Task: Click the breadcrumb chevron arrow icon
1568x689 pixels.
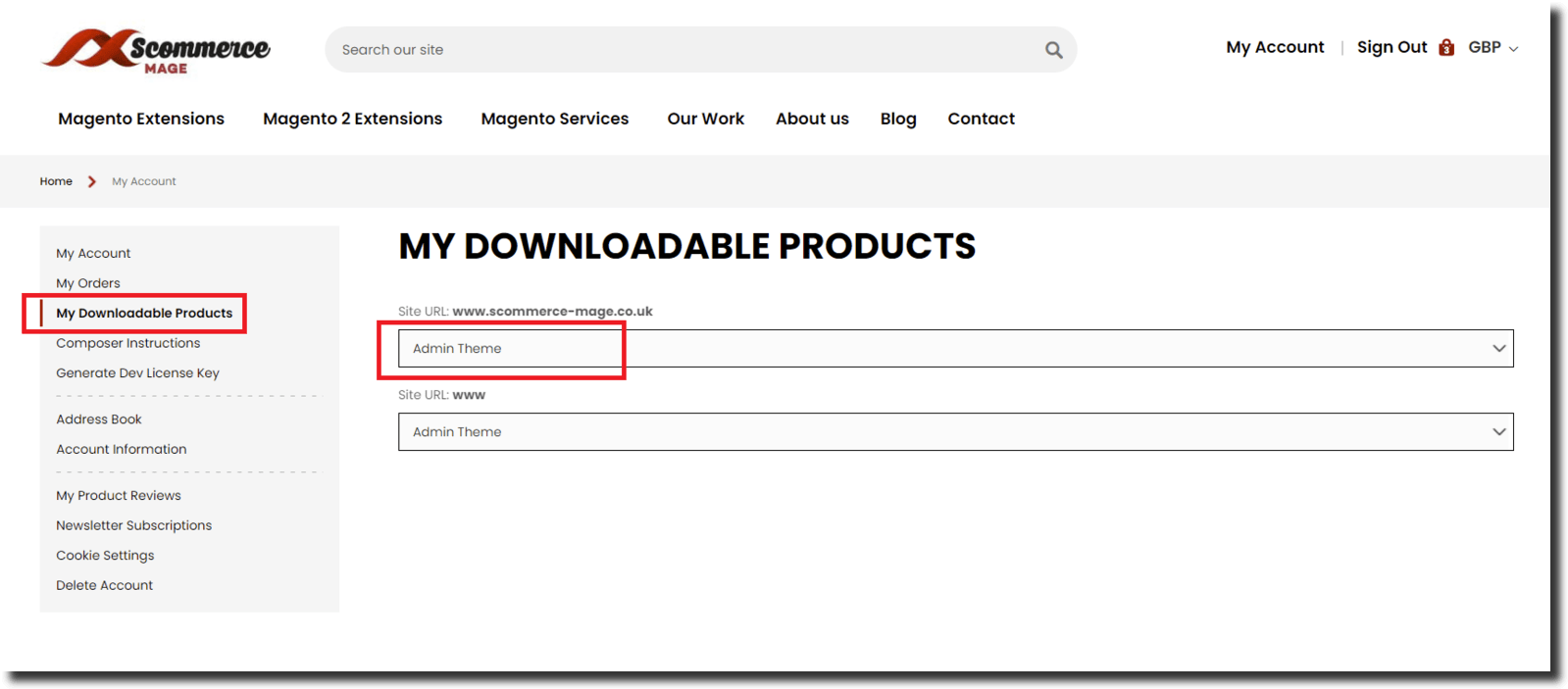Action: [x=92, y=181]
